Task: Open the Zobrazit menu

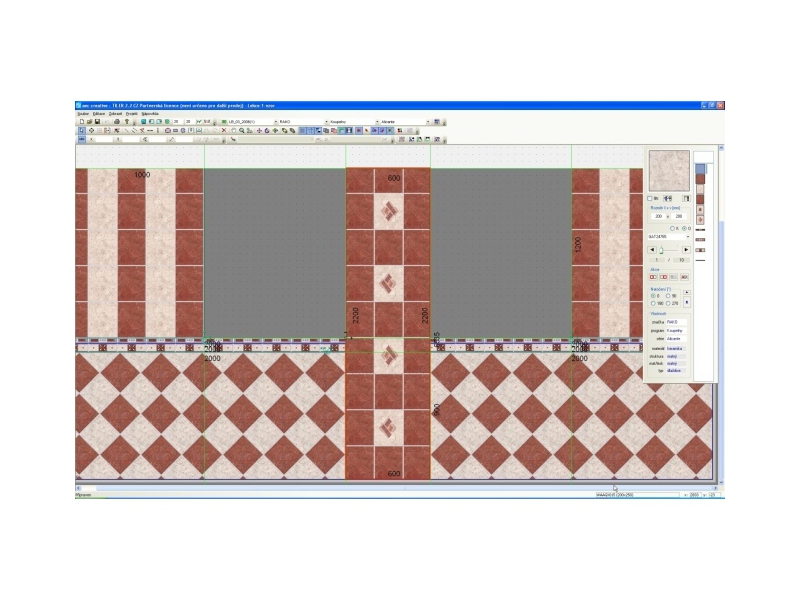Action: [x=115, y=114]
